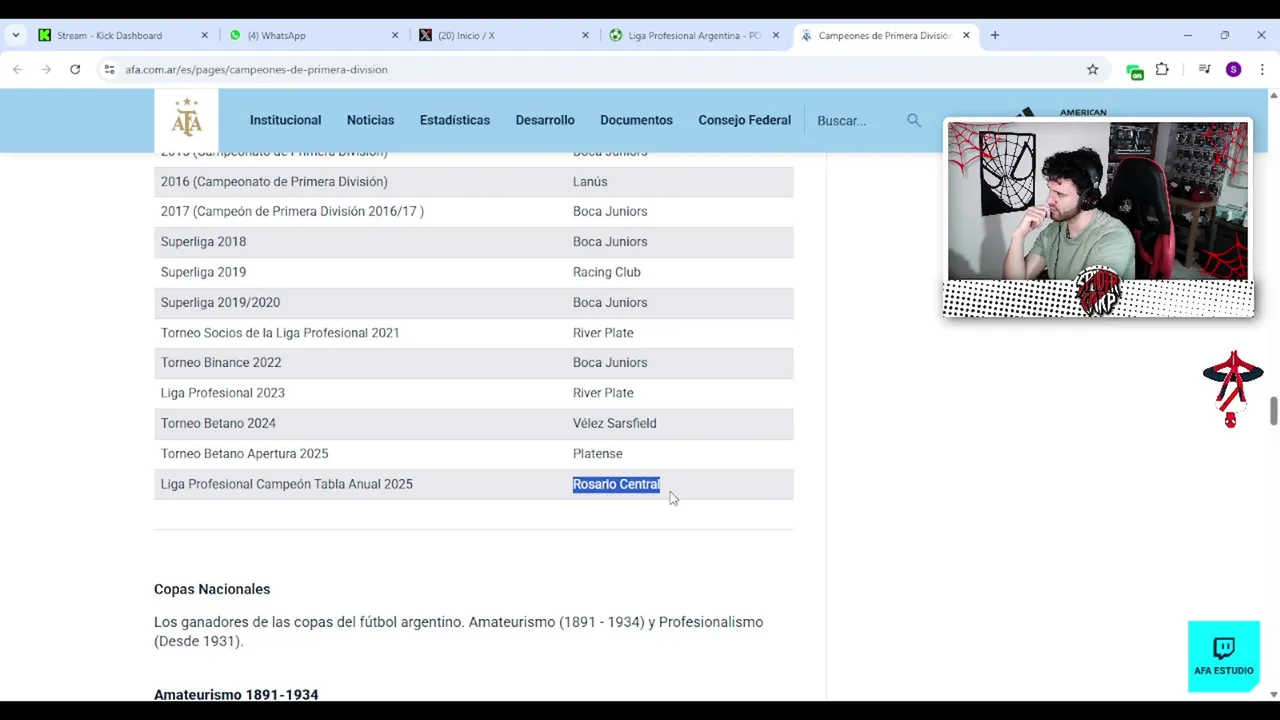
Task: Click the search magnifier icon
Action: [913, 120]
